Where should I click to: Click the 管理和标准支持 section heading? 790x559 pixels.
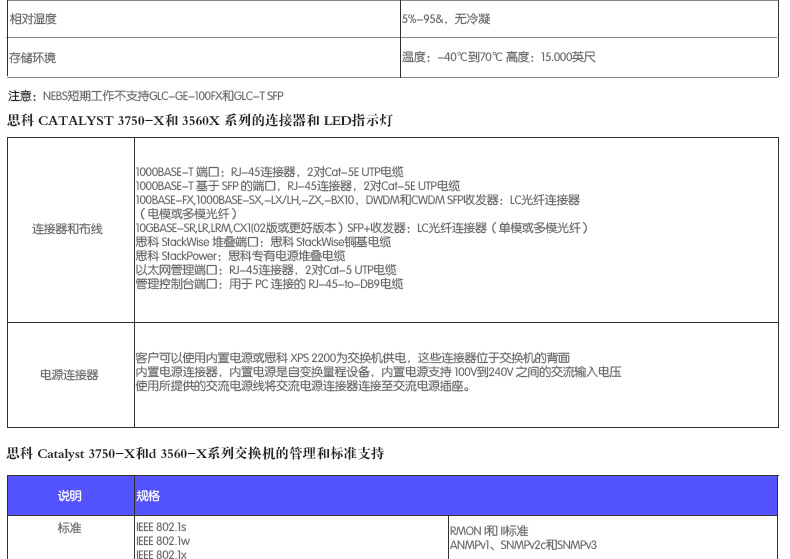[x=195, y=453]
